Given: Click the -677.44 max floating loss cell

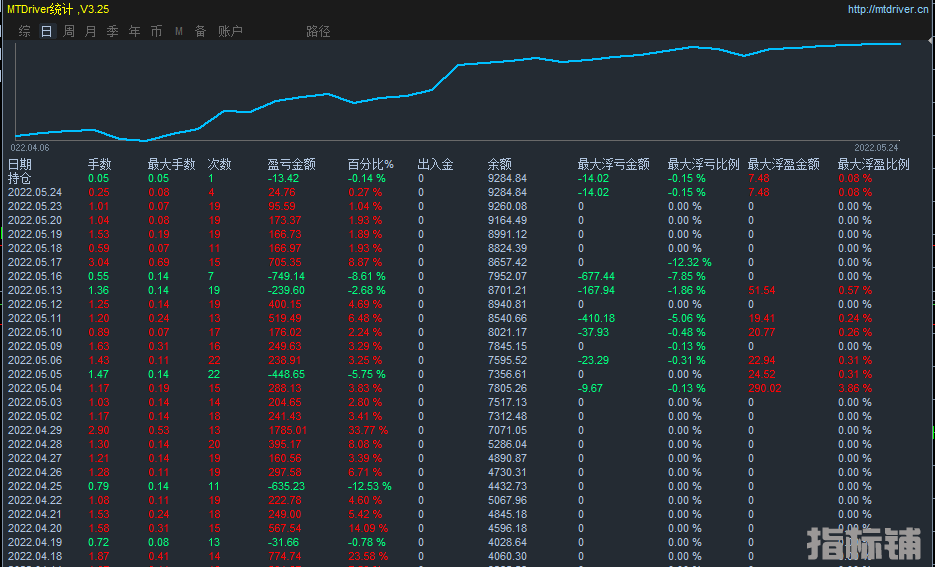Looking at the screenshot, I should coord(596,276).
